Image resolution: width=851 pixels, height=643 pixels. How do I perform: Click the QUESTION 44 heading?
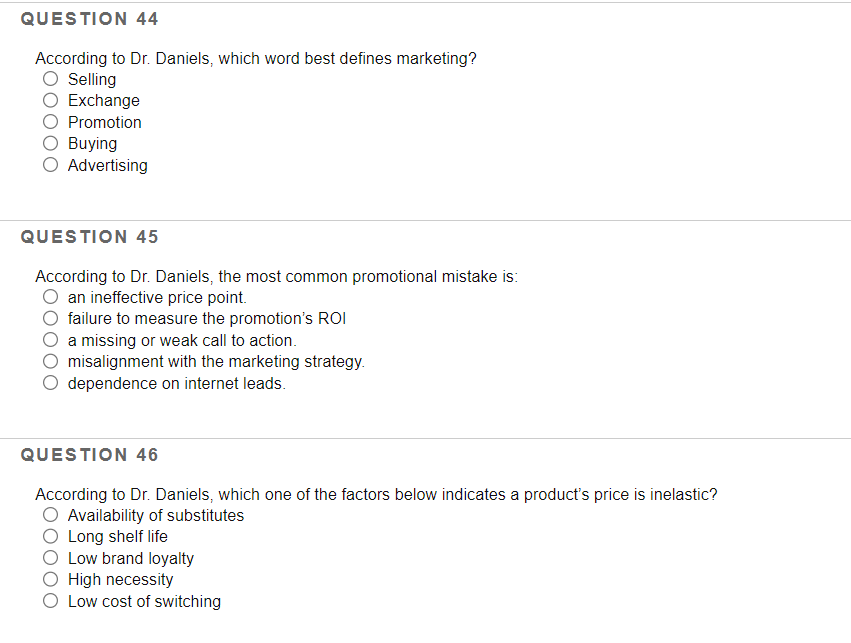point(89,18)
